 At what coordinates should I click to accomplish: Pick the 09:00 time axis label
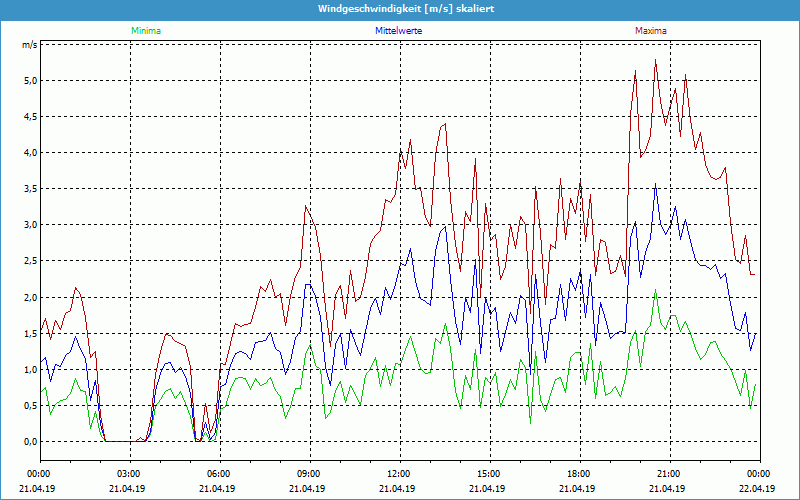coord(309,473)
